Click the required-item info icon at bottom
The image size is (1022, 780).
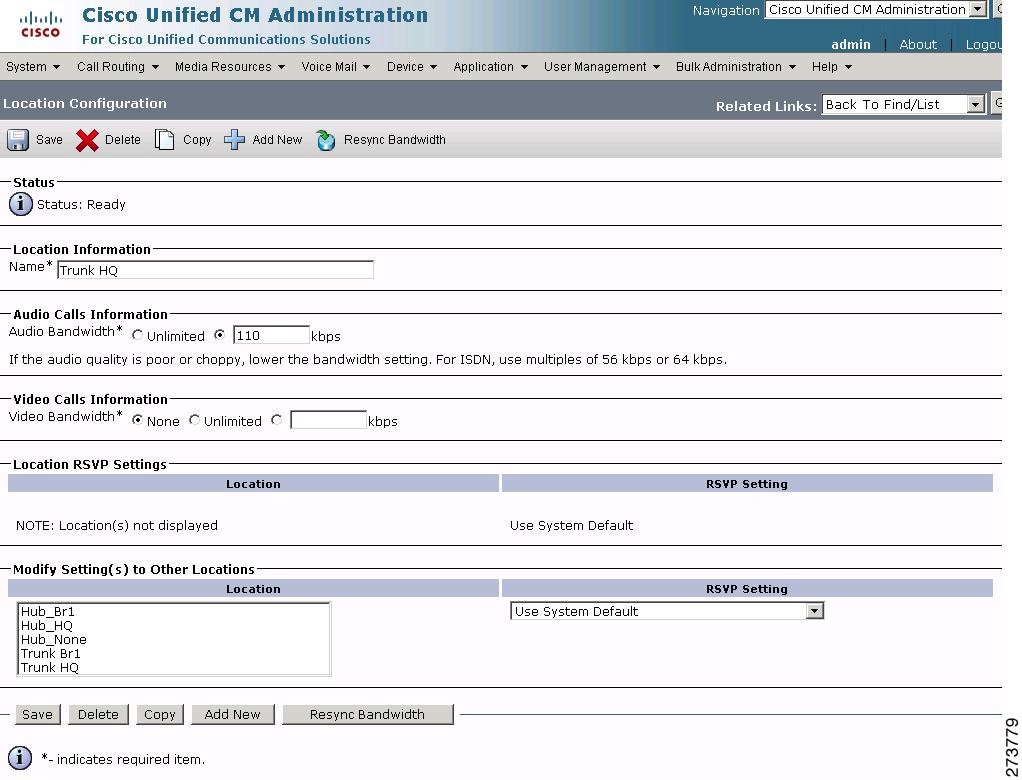[20, 758]
